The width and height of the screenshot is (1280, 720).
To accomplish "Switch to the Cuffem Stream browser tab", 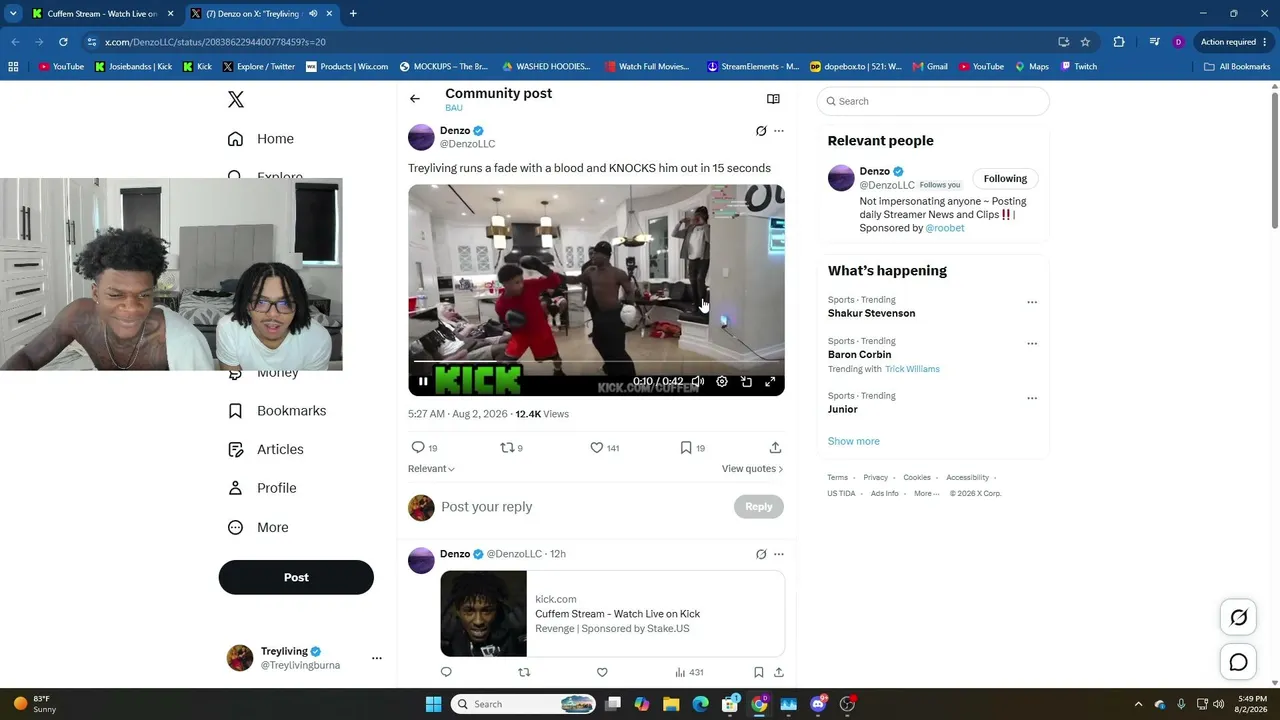I will (x=103, y=14).
